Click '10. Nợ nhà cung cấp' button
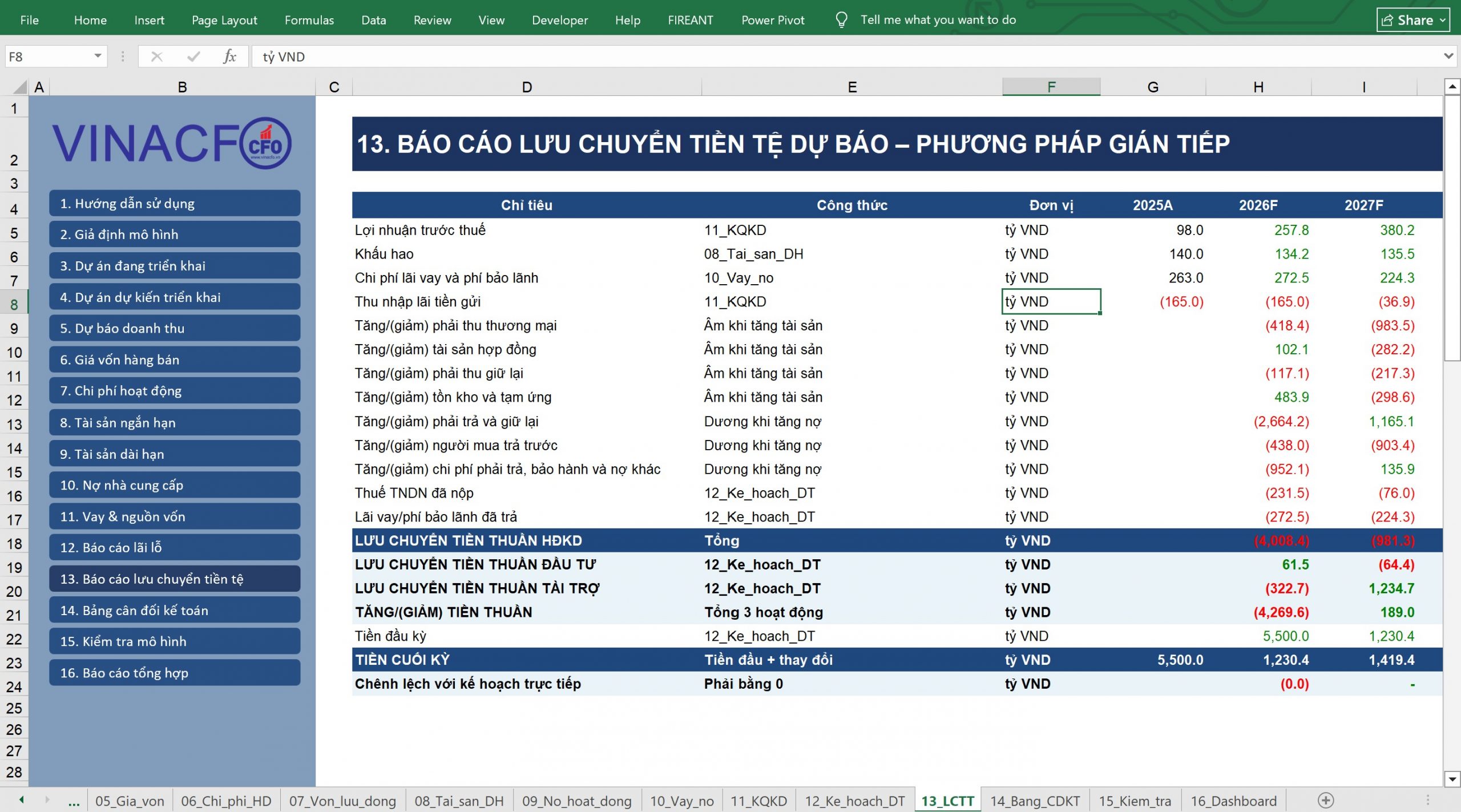Image resolution: width=1461 pixels, height=812 pixels. [175, 485]
